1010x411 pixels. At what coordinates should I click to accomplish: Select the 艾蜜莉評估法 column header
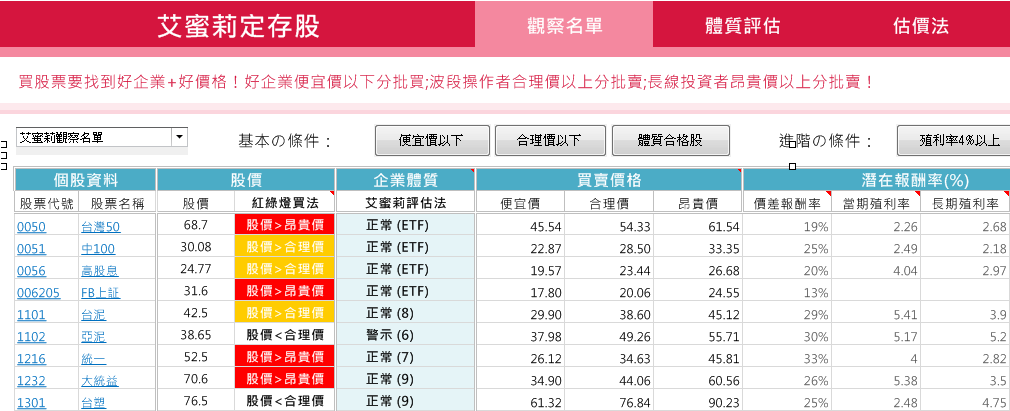405,203
